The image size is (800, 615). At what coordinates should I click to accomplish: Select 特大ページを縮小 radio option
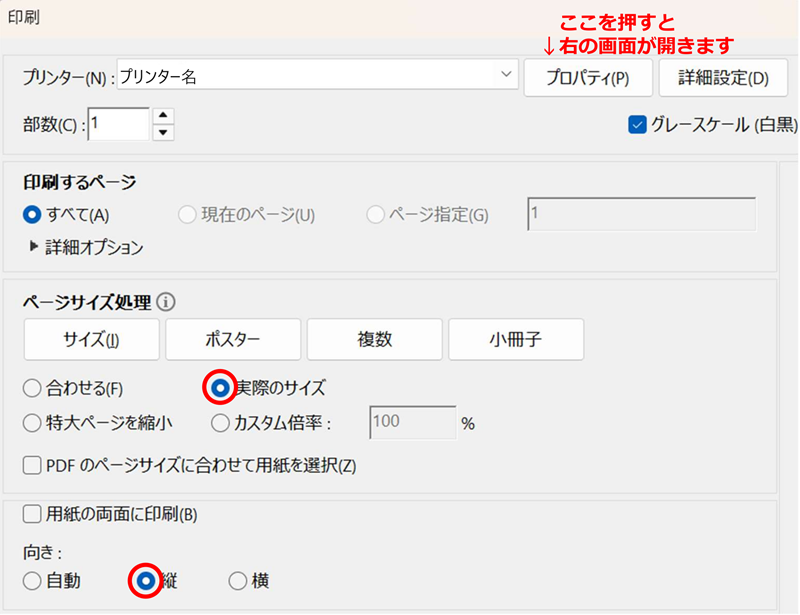point(32,422)
